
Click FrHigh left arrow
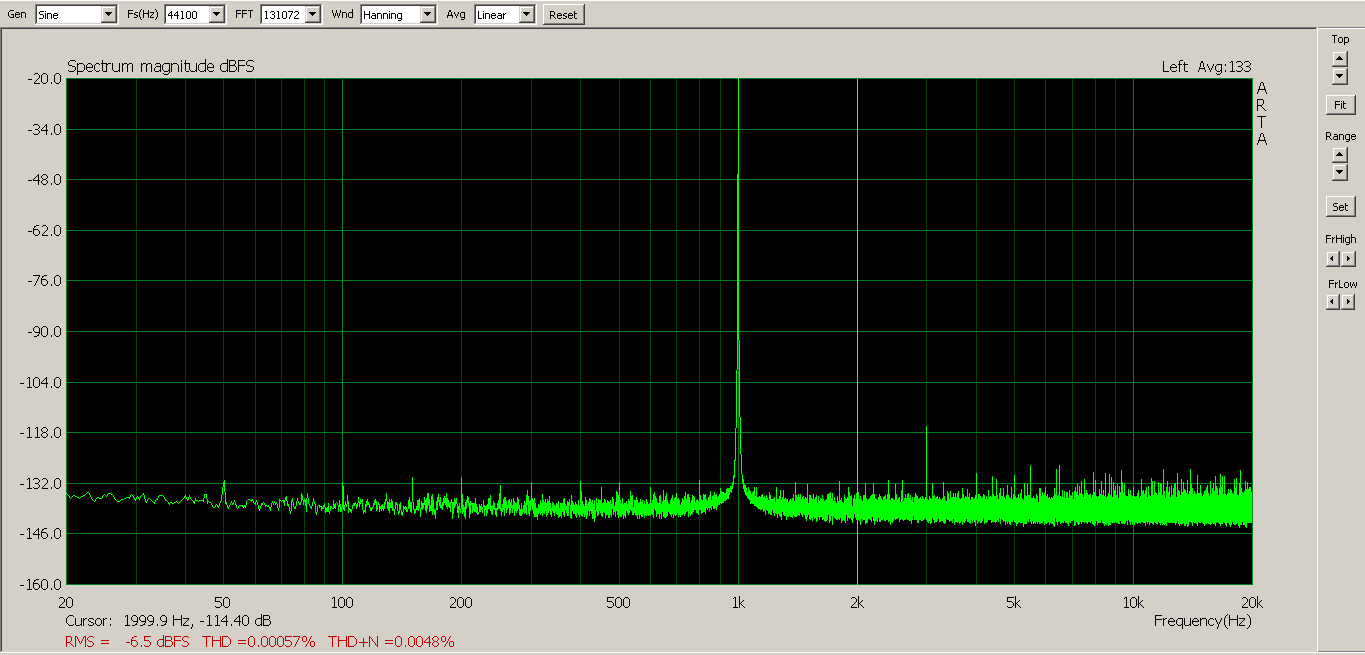point(1332,259)
